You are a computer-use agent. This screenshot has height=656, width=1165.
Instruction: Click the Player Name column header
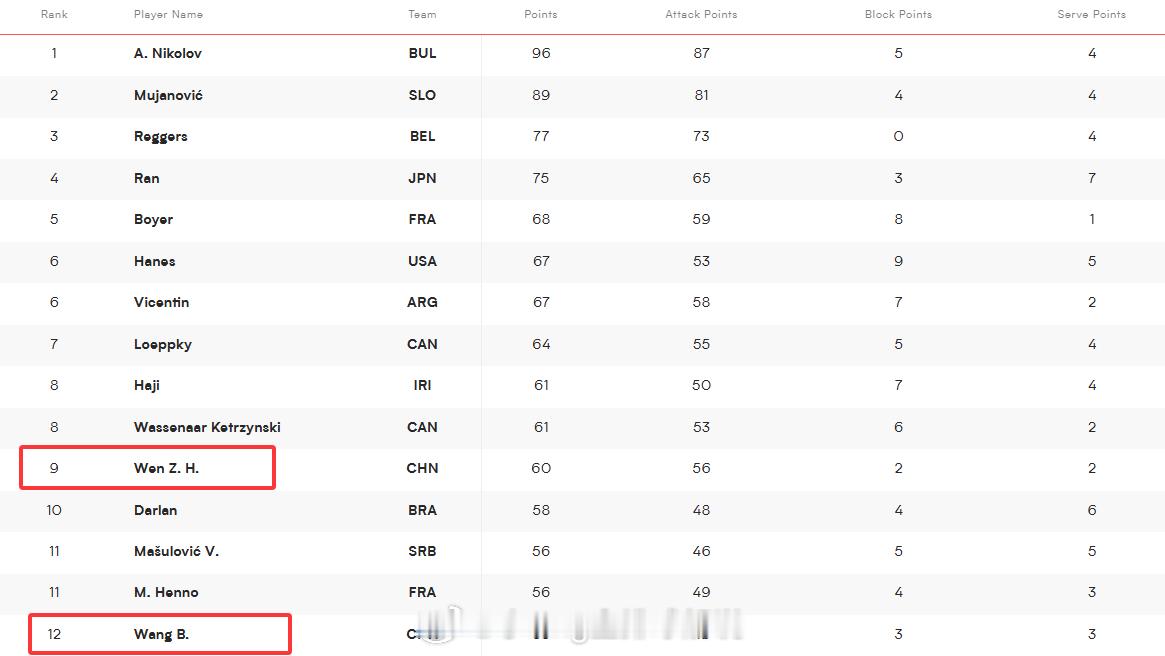point(168,14)
